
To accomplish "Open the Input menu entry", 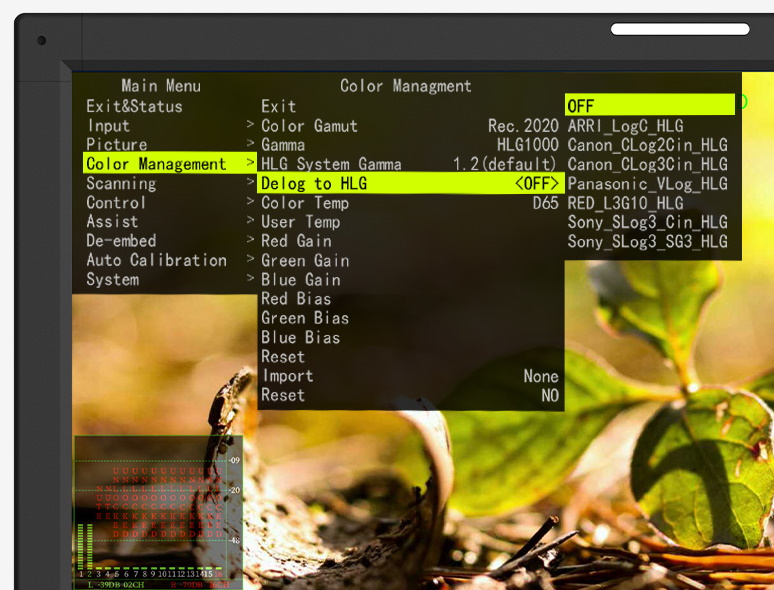I will coord(109,126).
